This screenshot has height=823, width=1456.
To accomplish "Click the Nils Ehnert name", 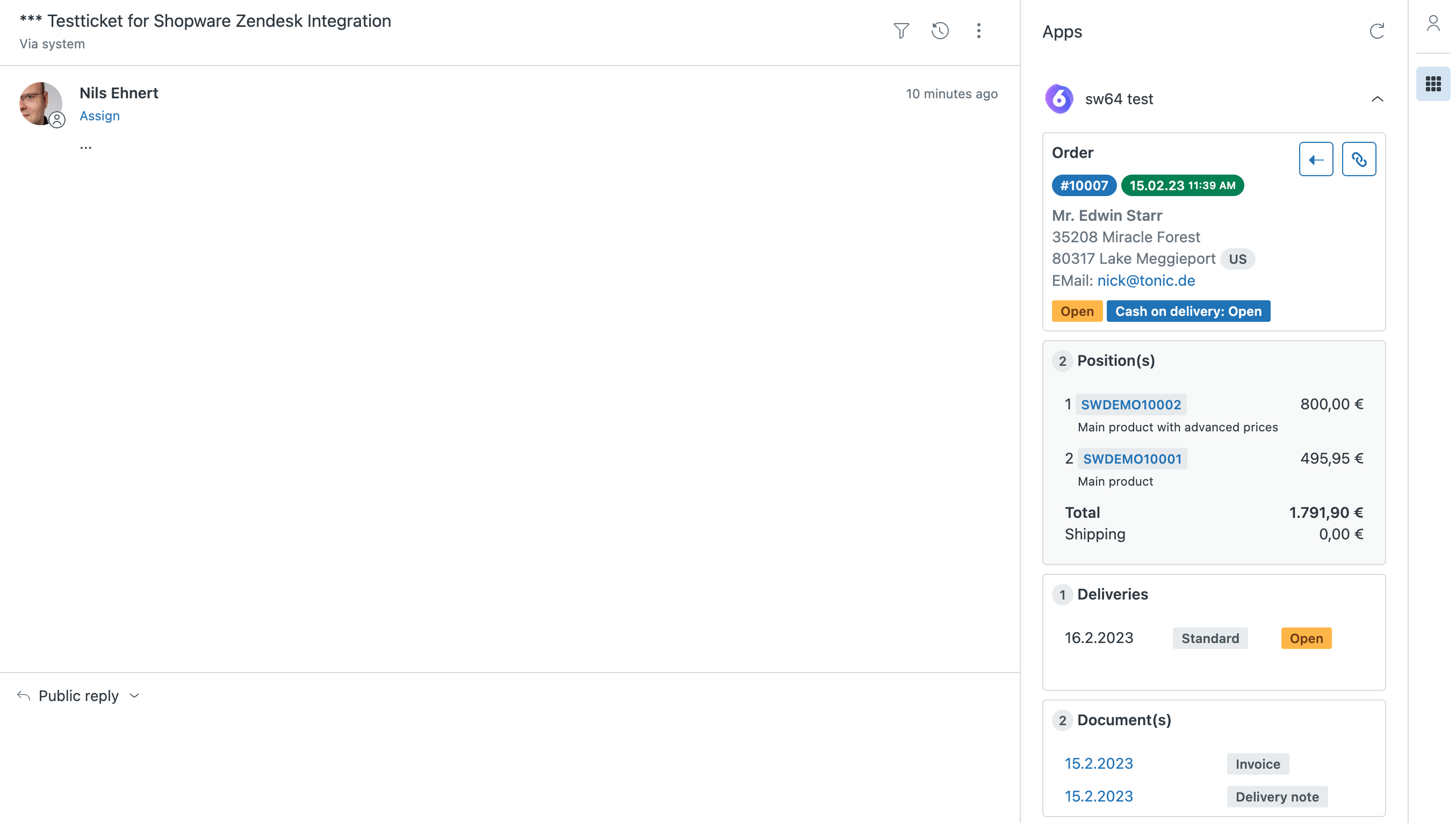I will click(x=119, y=93).
